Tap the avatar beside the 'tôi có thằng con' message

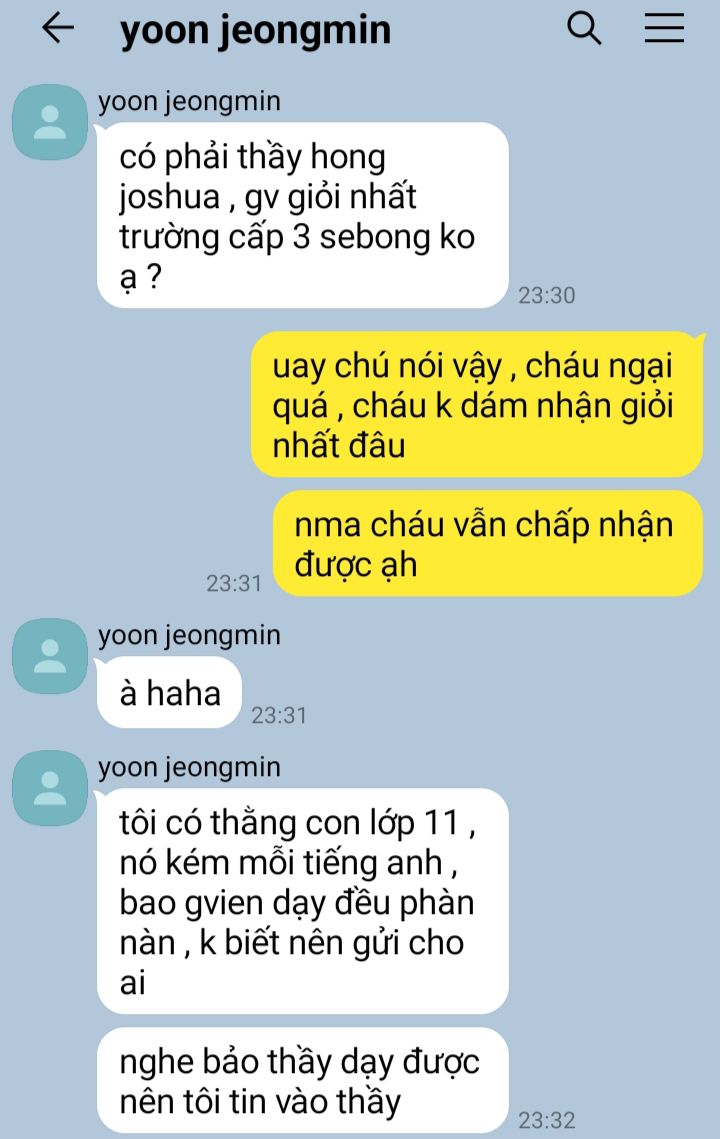[x=50, y=788]
